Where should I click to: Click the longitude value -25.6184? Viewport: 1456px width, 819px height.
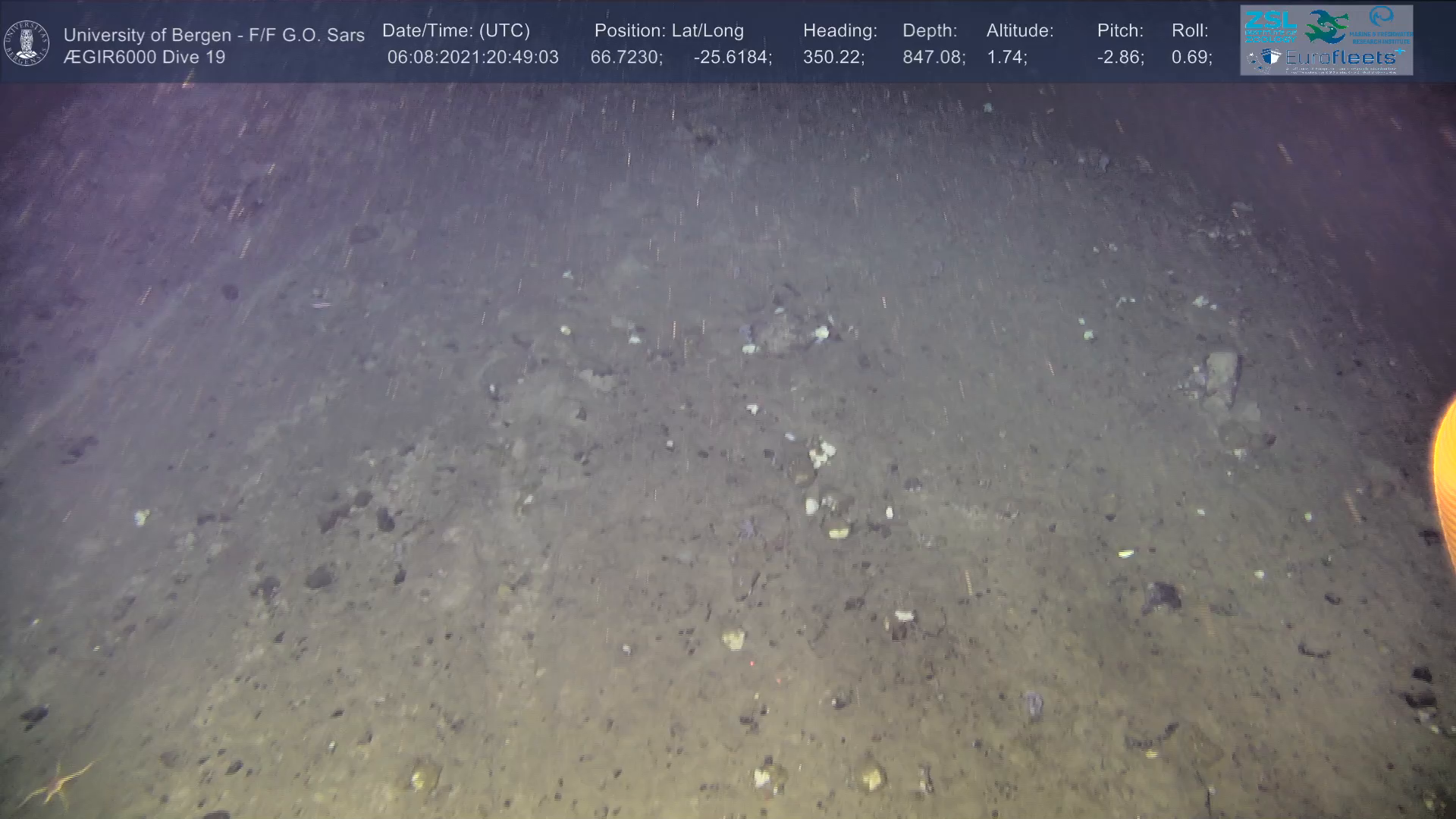tap(732, 57)
